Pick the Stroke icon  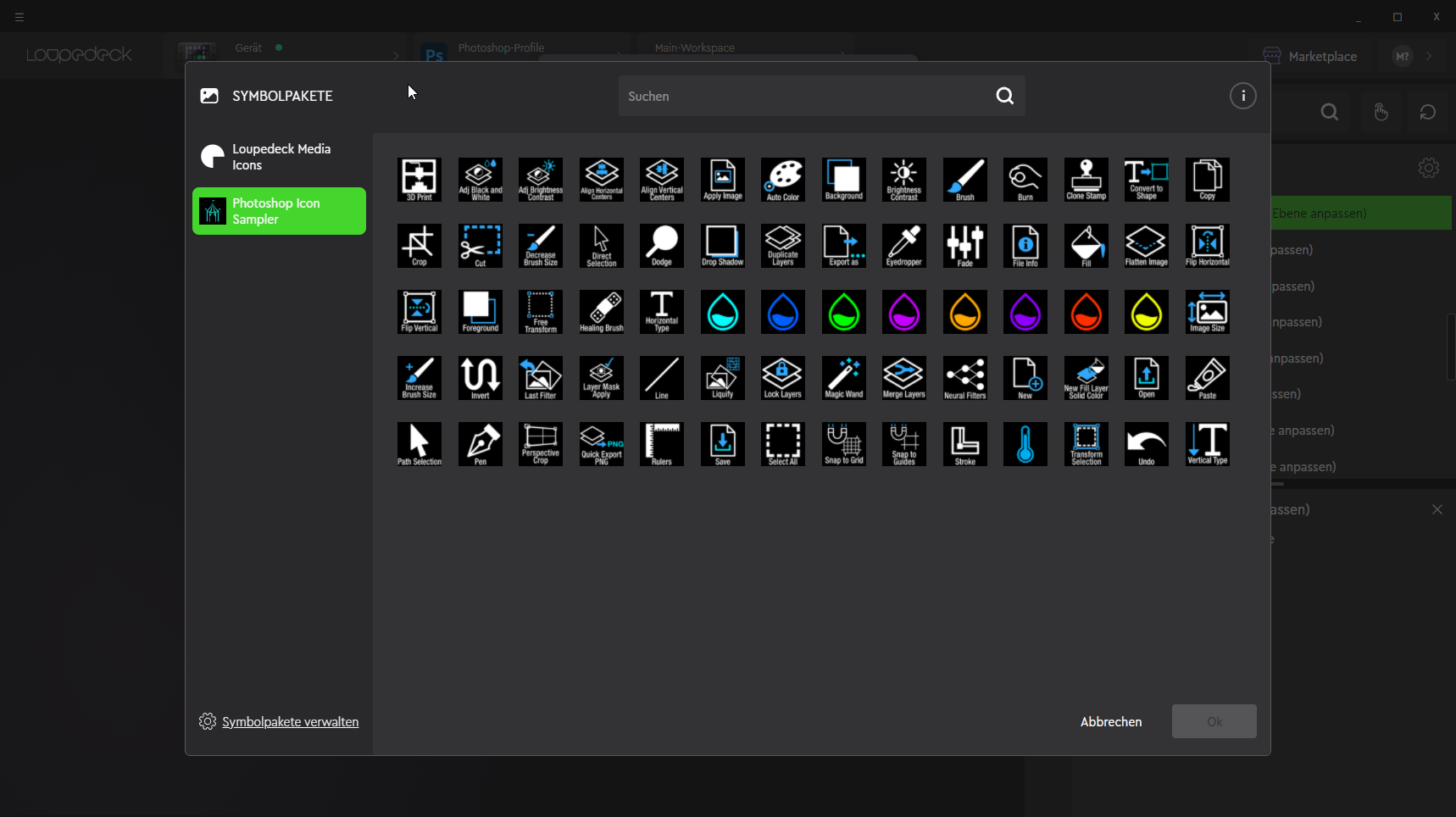965,444
